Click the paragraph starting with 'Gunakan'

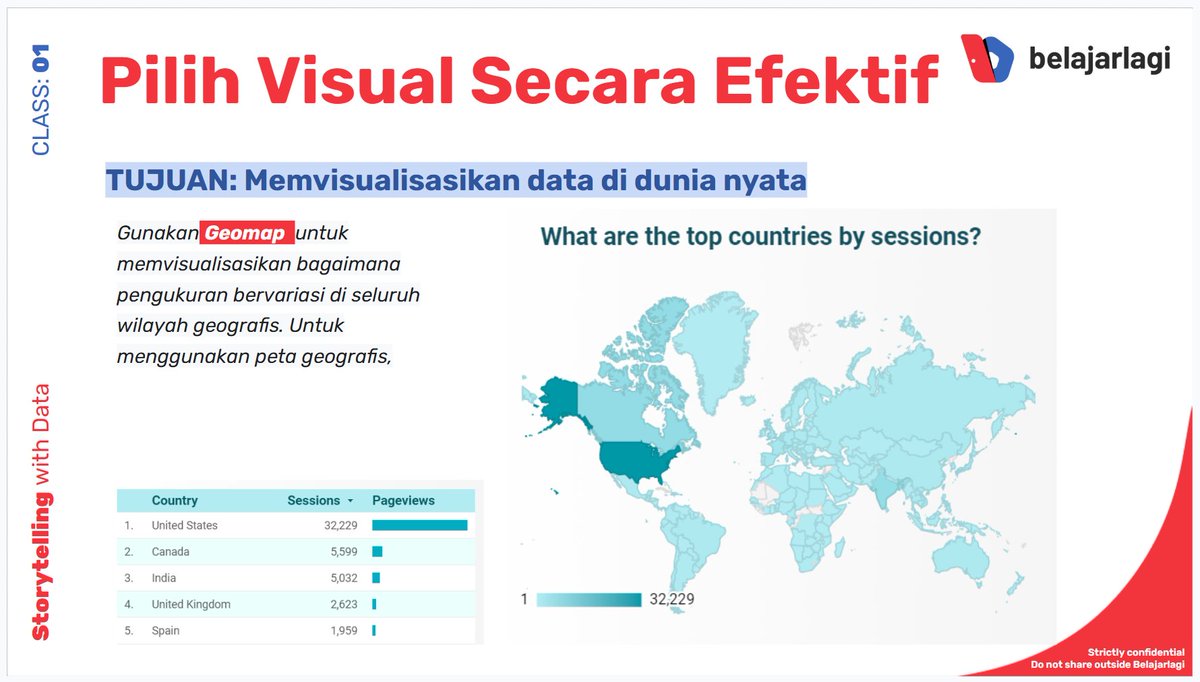[x=268, y=295]
